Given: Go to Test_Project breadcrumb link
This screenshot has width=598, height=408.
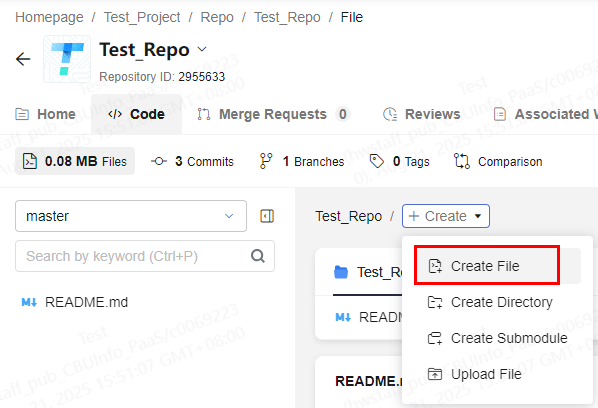Looking at the screenshot, I should [142, 17].
